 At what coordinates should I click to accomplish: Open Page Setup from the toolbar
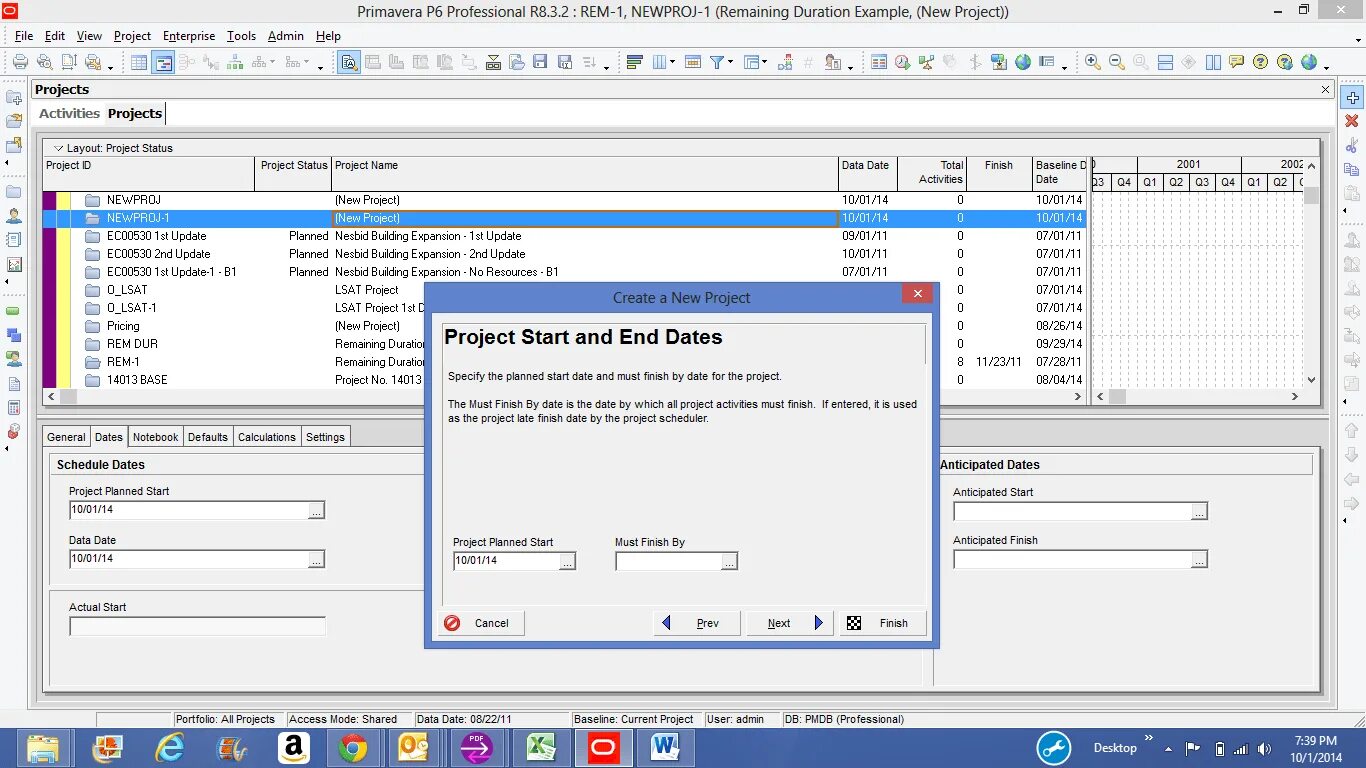click(69, 62)
